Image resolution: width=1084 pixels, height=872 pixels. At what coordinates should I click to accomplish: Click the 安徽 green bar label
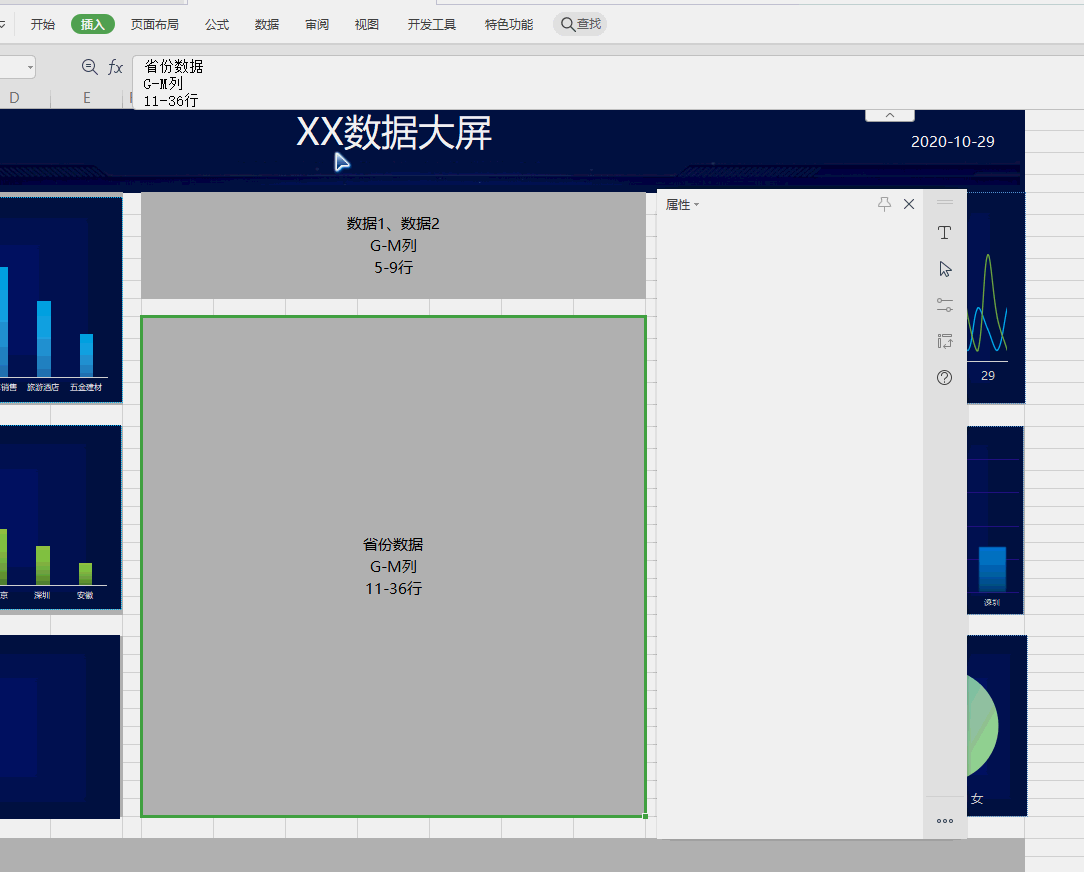(x=85, y=595)
